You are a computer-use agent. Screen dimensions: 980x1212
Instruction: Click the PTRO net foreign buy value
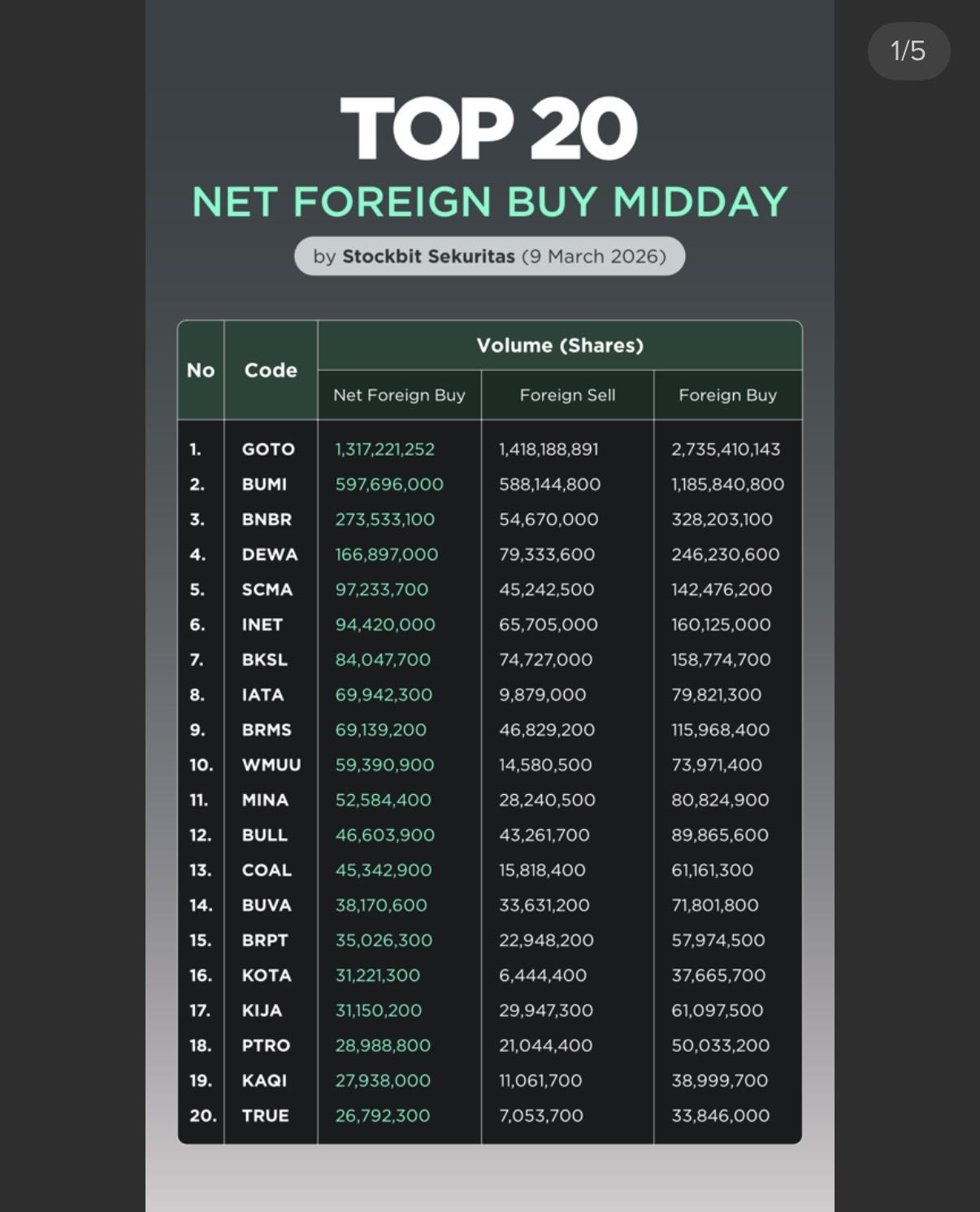coord(383,1045)
